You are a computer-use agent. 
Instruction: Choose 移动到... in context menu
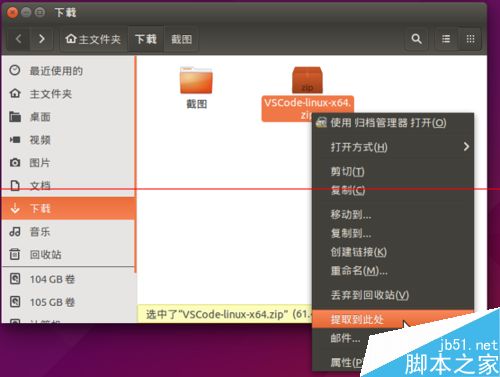393,214
